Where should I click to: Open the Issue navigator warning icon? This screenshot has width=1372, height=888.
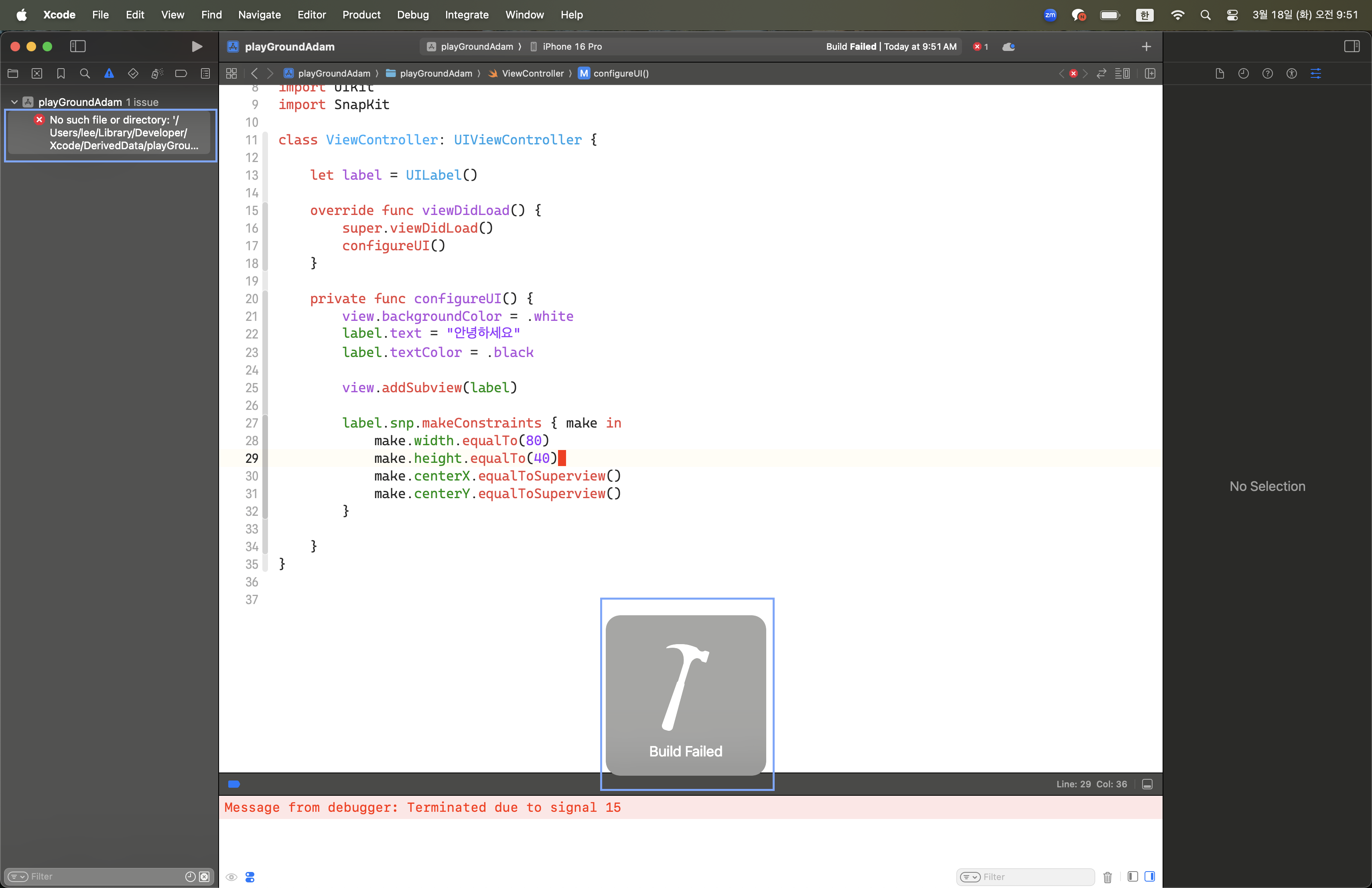(x=109, y=73)
